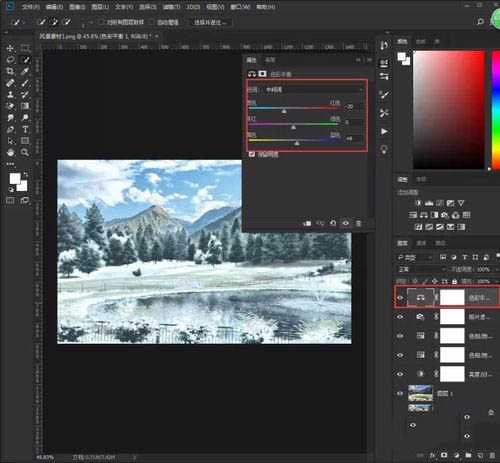Click the search magnifier icon at top right
This screenshot has height=463, width=500.
pyautogui.click(x=480, y=22)
